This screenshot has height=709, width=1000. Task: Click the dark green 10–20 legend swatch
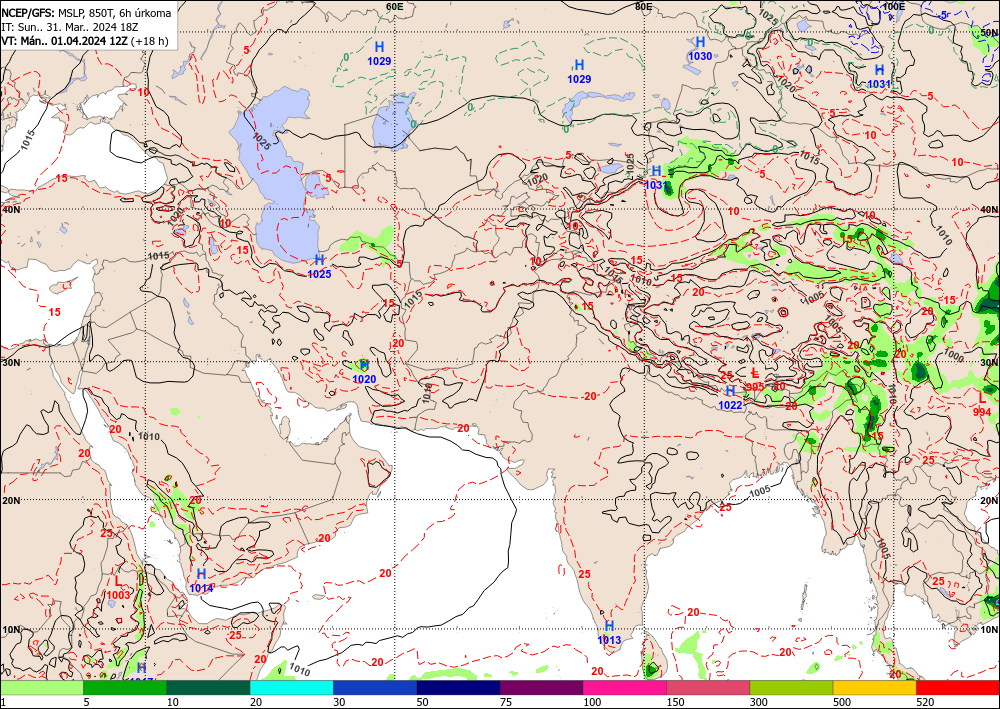[x=208, y=687]
